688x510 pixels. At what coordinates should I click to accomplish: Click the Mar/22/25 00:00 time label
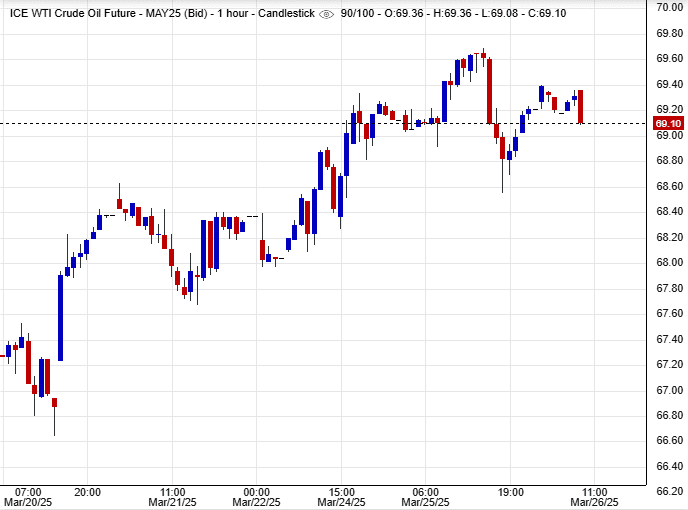[x=258, y=497]
